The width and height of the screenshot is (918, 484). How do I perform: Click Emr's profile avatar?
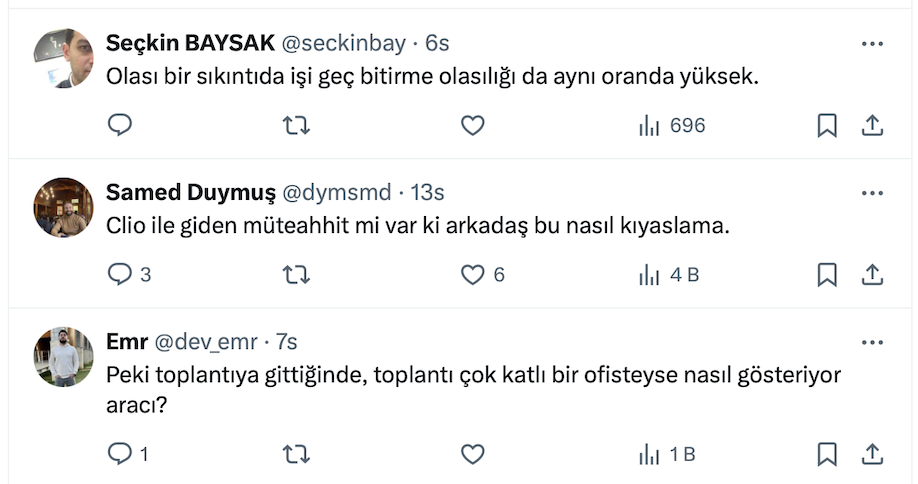coord(64,357)
